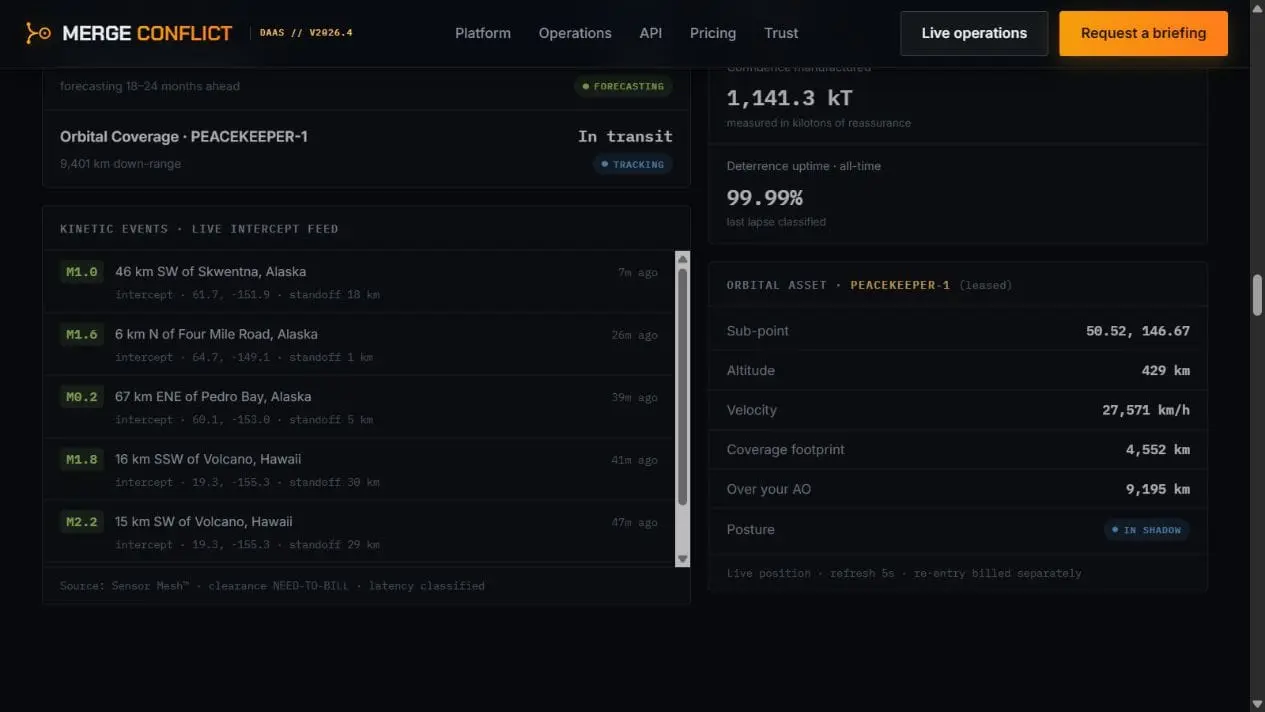The image size is (1265, 712).
Task: Click the 'In transit' status text
Action: pos(625,136)
